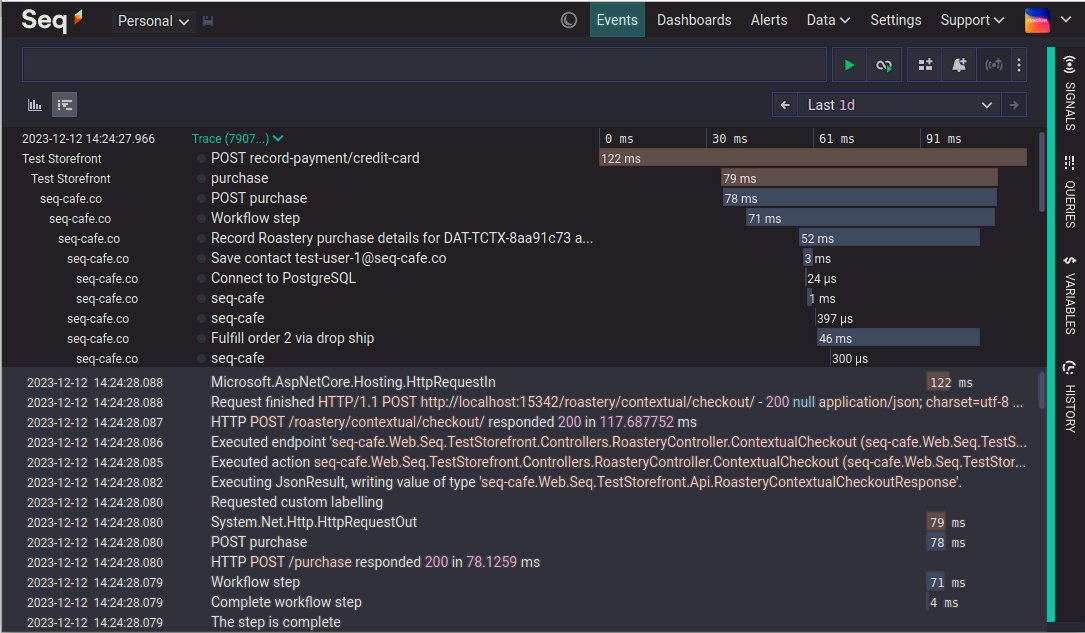Click the Seq logo

pyautogui.click(x=52, y=20)
